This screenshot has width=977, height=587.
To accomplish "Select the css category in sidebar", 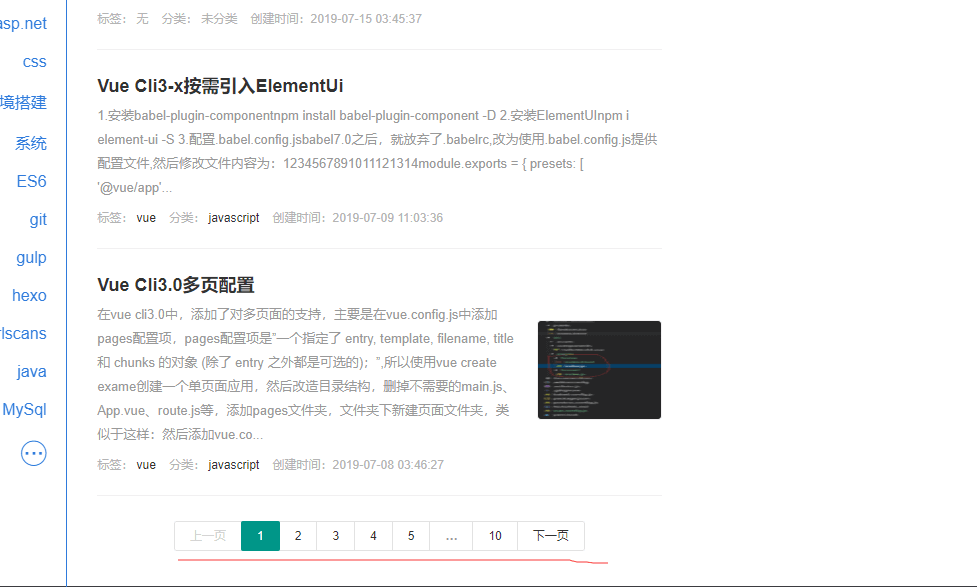I will pos(35,62).
